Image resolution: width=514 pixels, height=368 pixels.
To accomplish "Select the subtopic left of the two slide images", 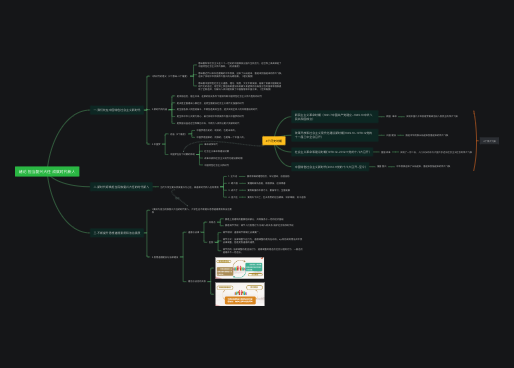I will [197, 281].
